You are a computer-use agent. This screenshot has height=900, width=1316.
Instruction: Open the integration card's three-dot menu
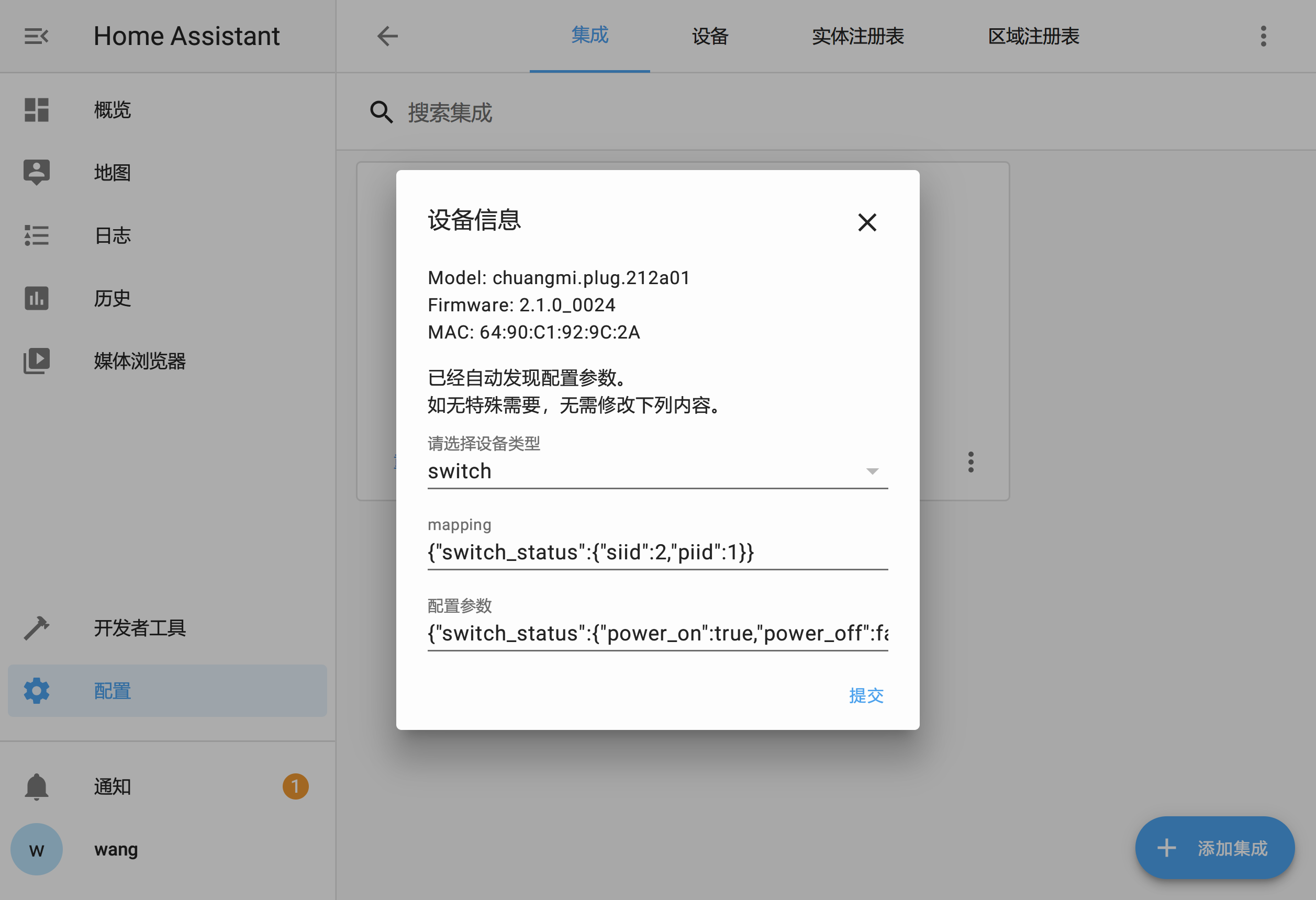click(x=971, y=462)
